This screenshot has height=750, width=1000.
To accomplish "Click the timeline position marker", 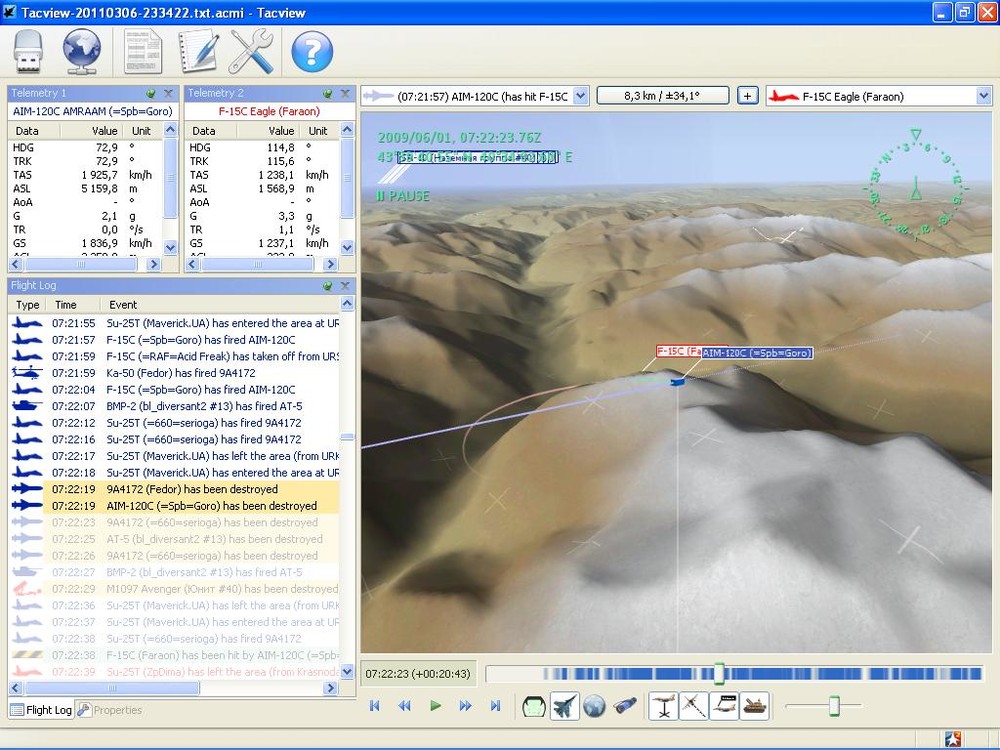I will pyautogui.click(x=719, y=673).
